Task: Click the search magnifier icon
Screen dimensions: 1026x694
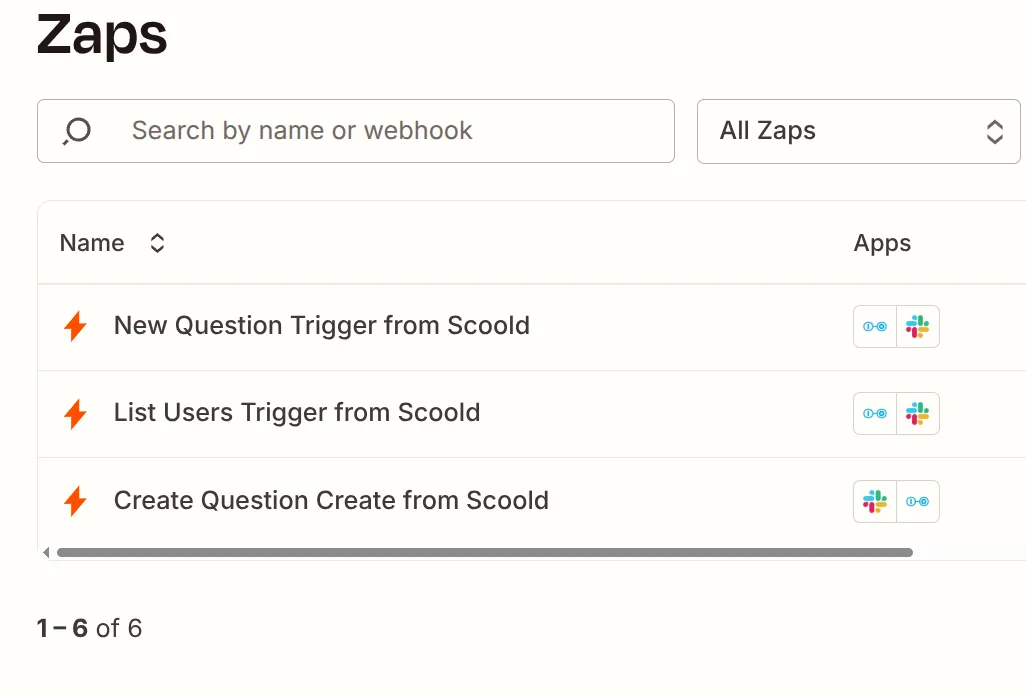Action: (x=75, y=131)
